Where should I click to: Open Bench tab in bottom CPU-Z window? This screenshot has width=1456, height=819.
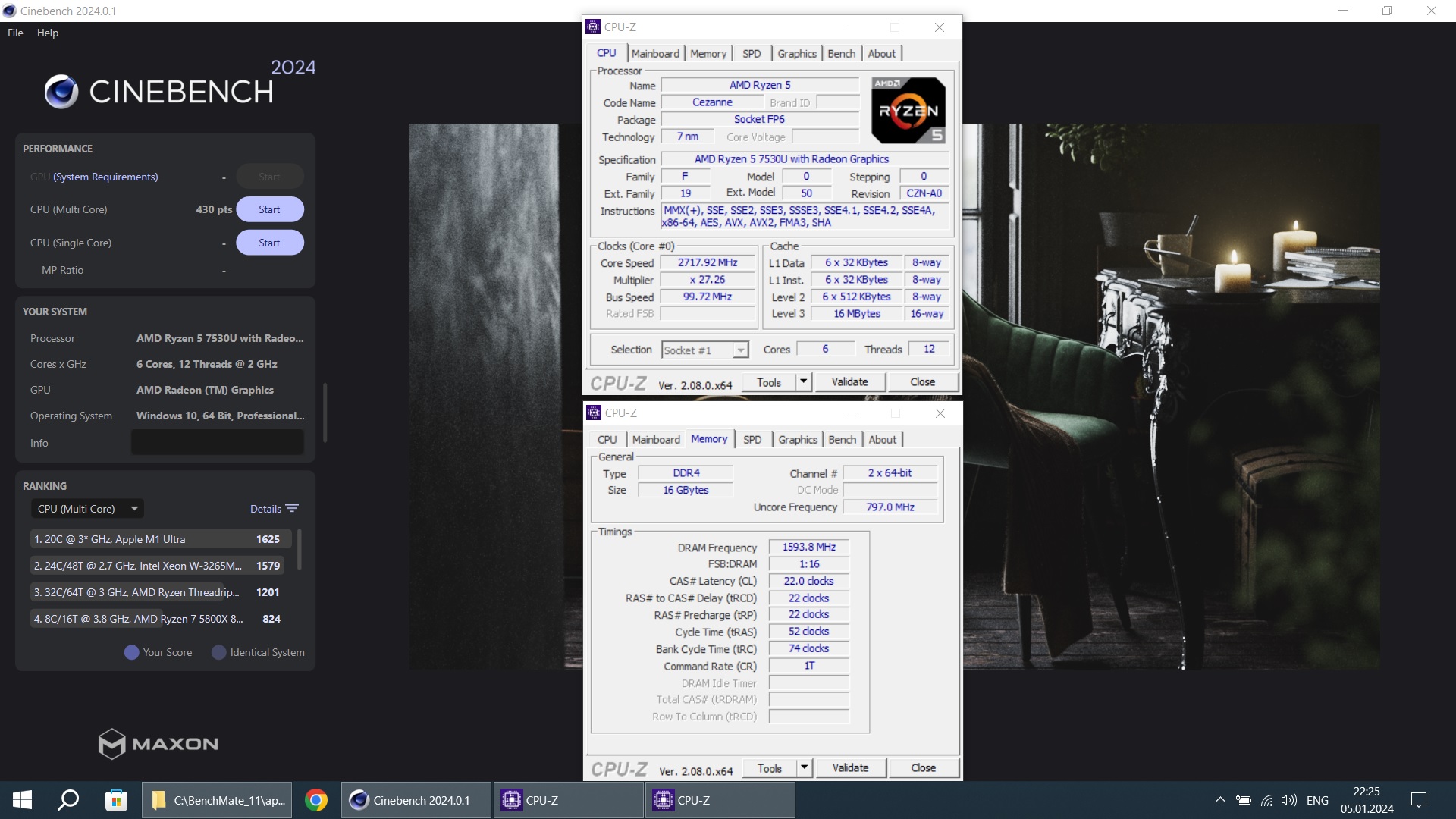tap(842, 439)
